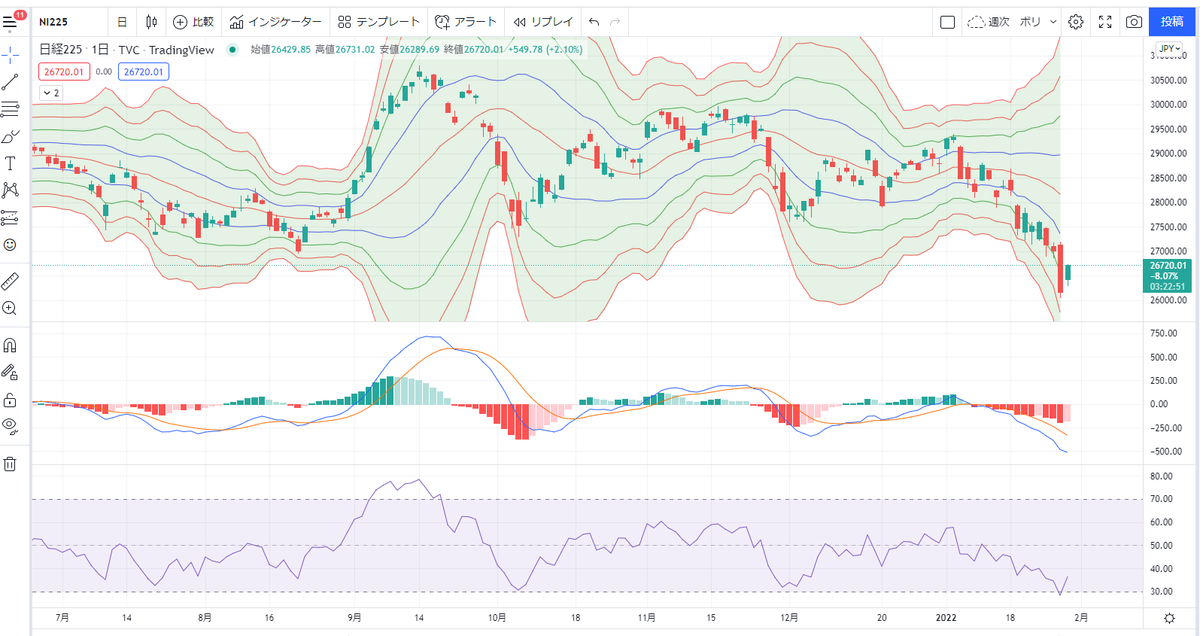
Task: Expand the collapsed indicator legend '2'
Action: click(50, 92)
